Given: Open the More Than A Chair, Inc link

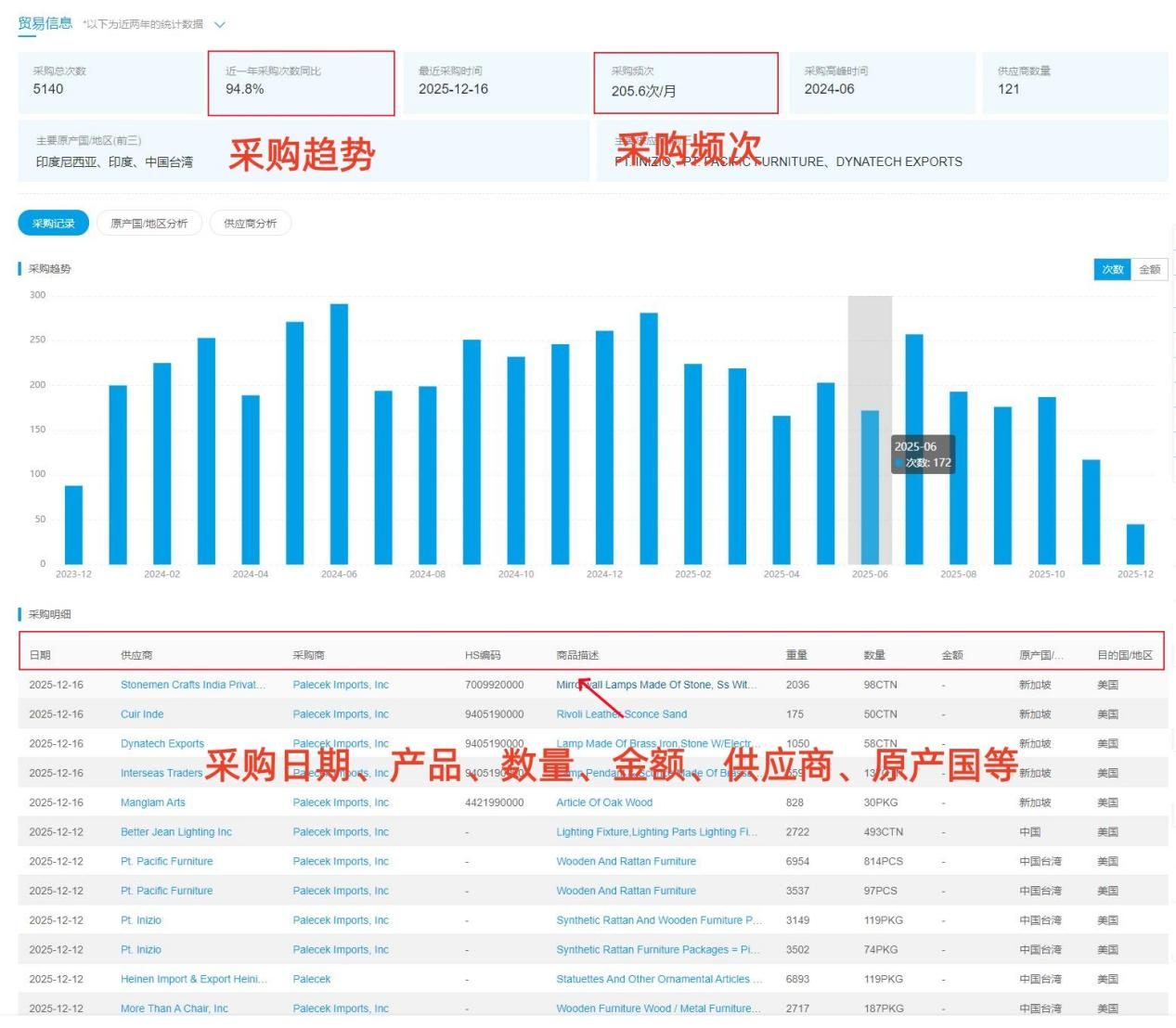Looking at the screenshot, I should coord(174,1009).
